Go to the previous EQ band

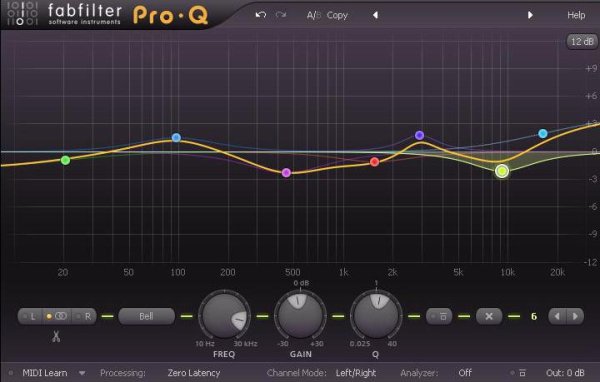click(558, 317)
